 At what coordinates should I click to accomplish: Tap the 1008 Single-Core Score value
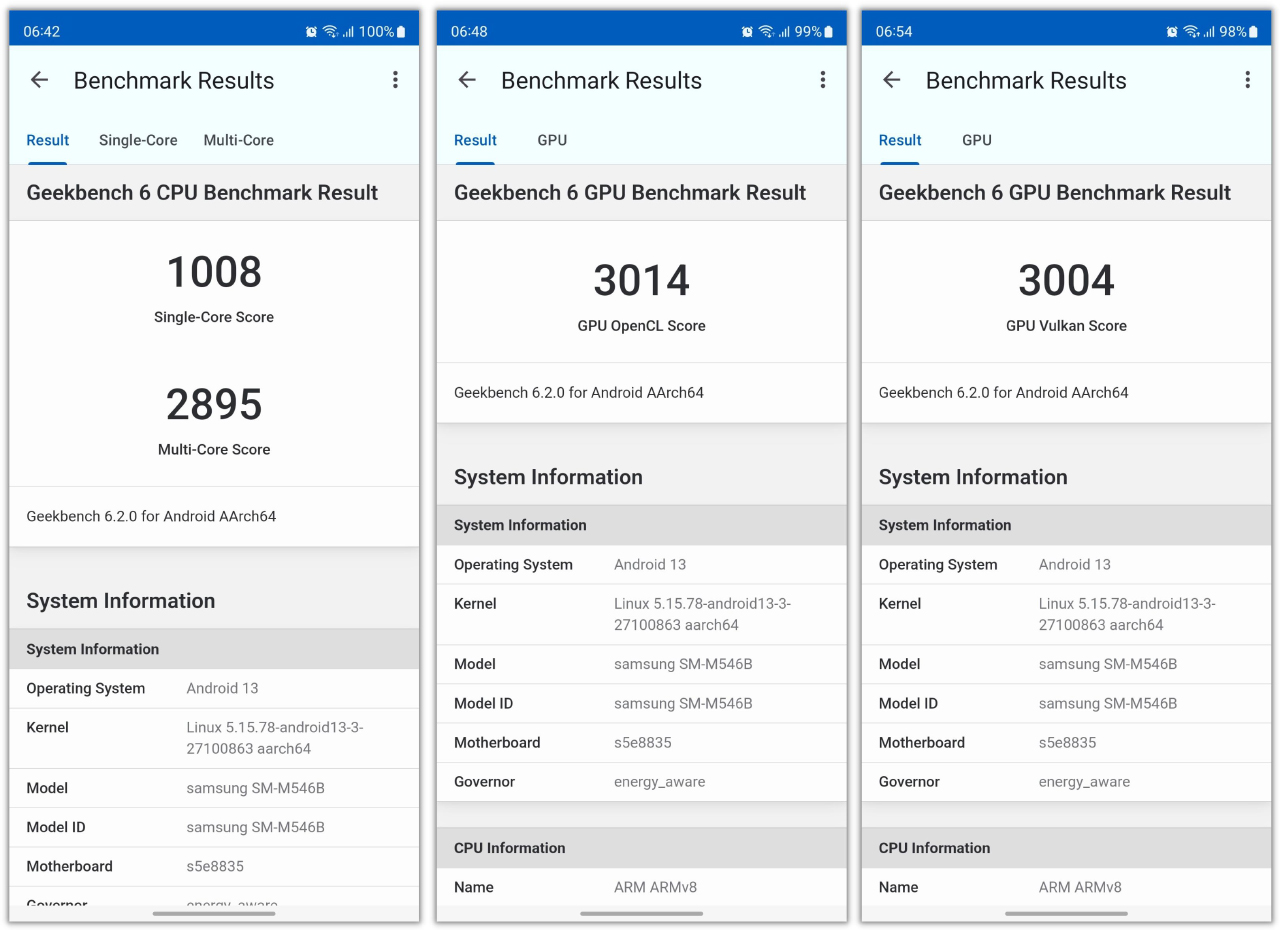(214, 272)
